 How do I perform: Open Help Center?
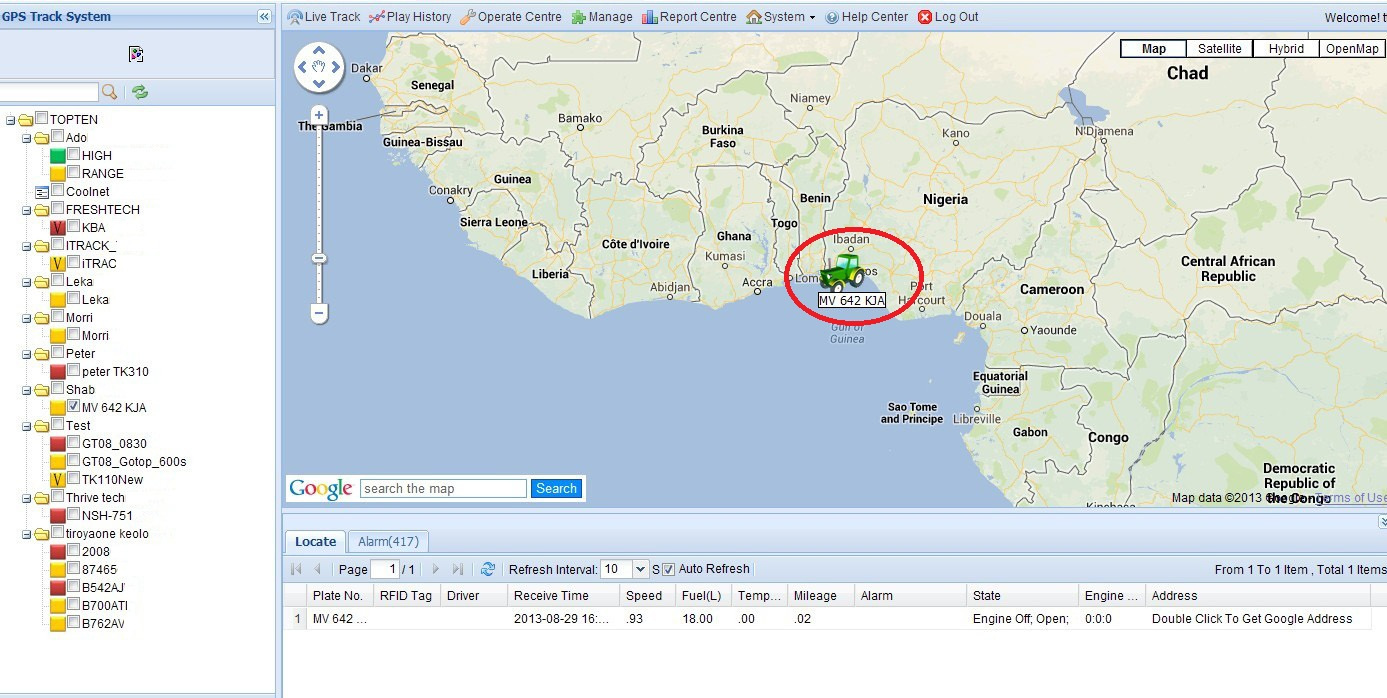(x=866, y=17)
